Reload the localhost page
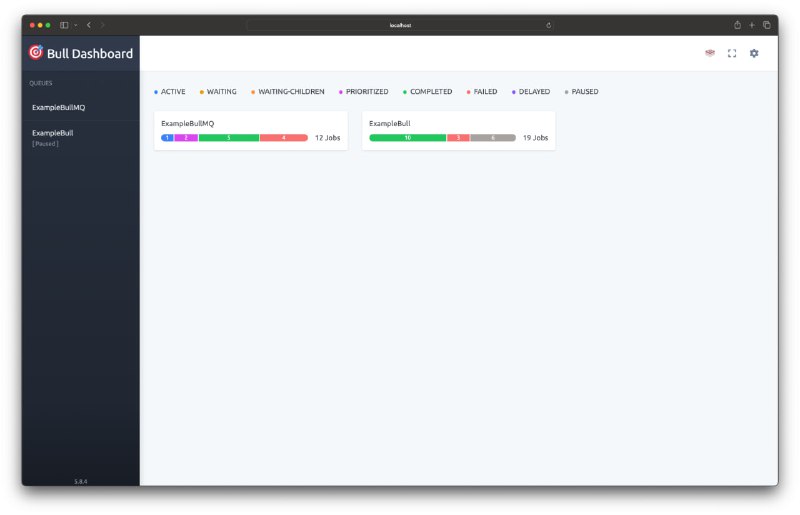 pyautogui.click(x=548, y=25)
